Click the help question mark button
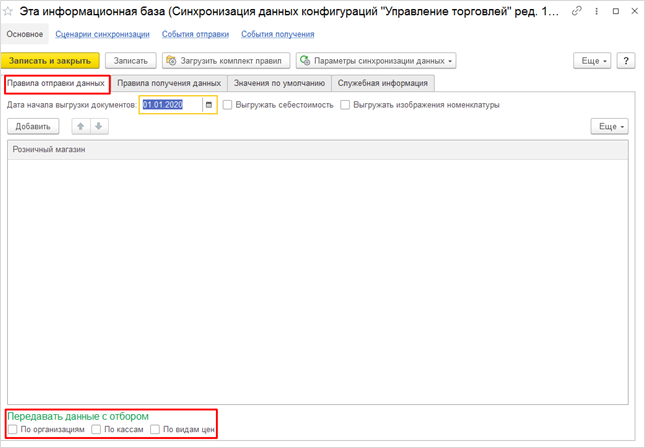 [627, 61]
